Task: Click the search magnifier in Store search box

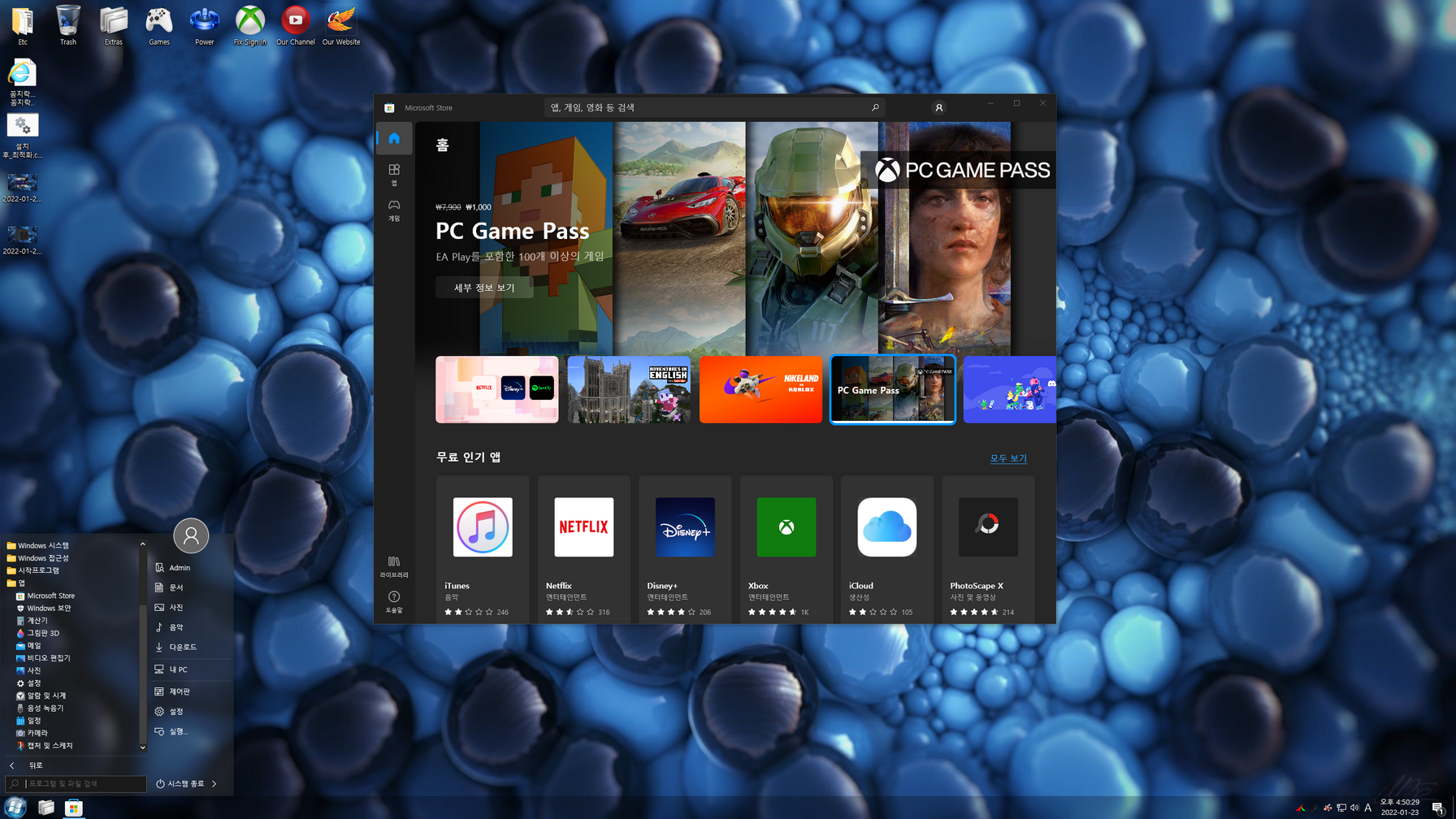Action: tap(875, 107)
